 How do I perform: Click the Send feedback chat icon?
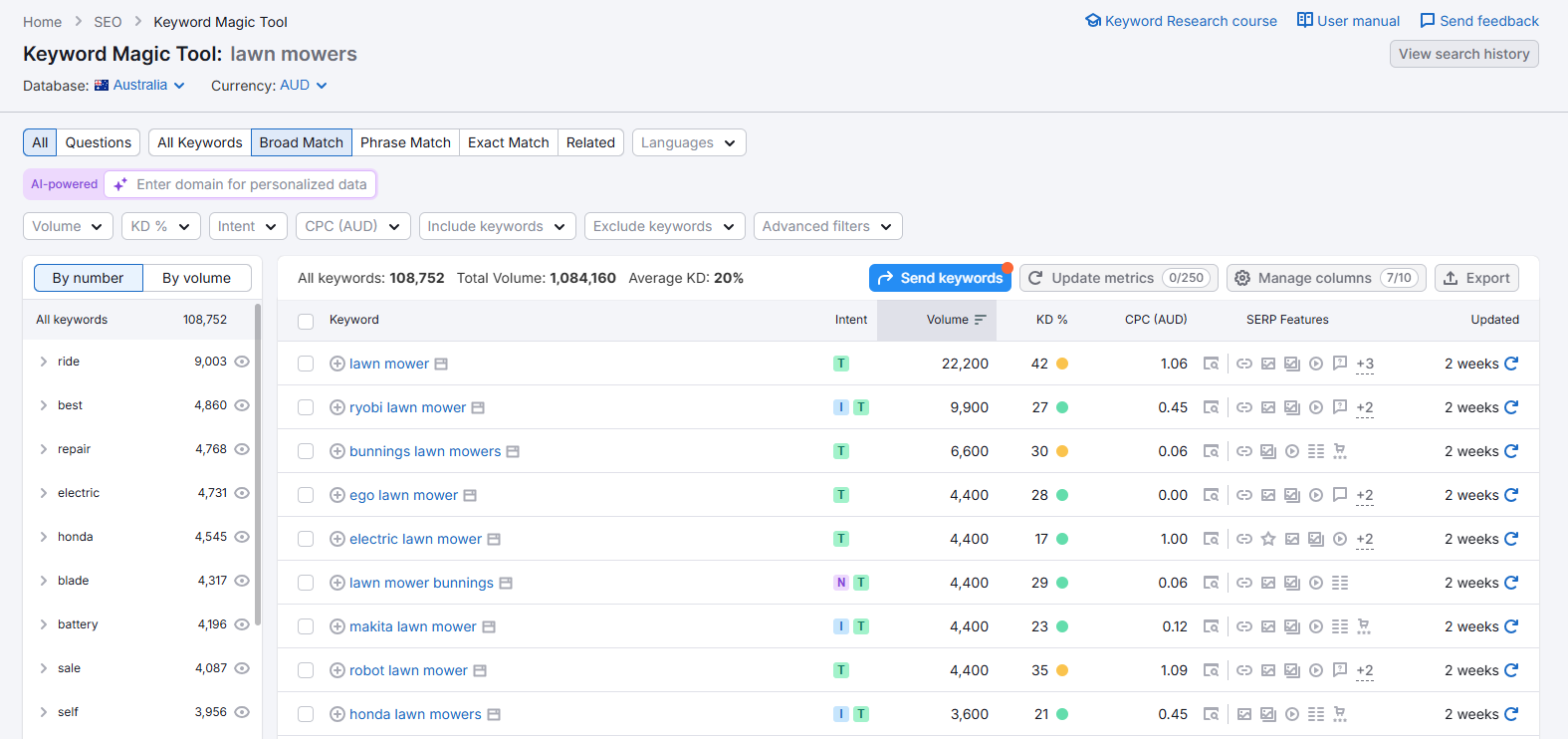(x=1428, y=21)
